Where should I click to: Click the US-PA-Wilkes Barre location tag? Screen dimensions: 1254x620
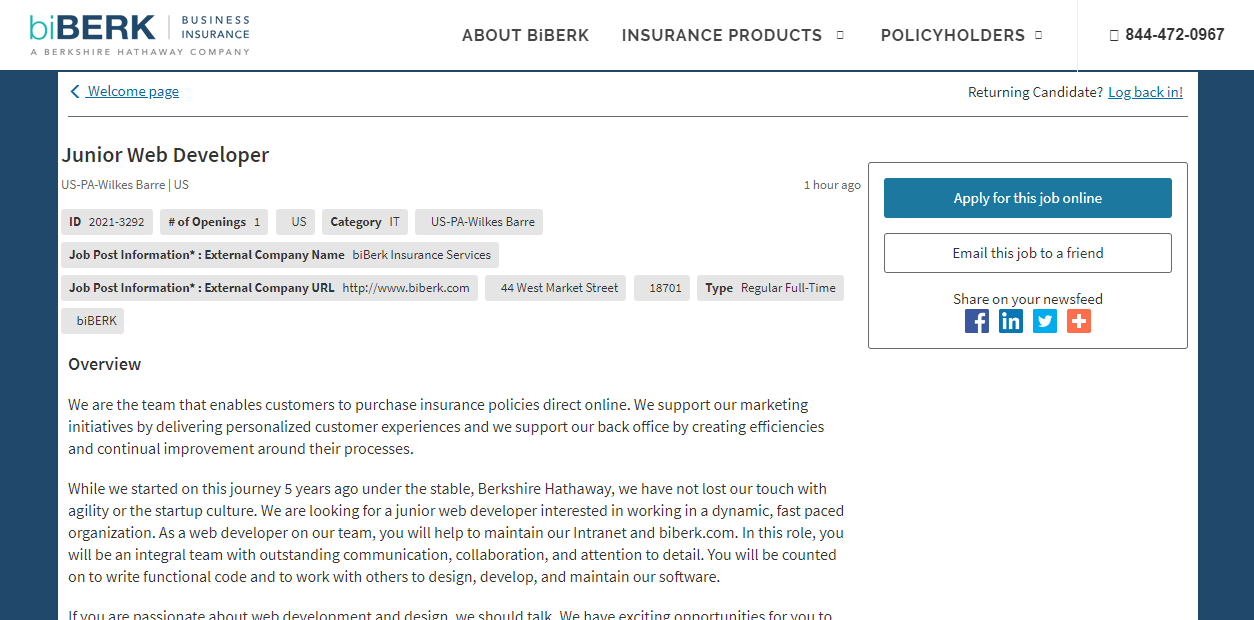pyautogui.click(x=479, y=222)
